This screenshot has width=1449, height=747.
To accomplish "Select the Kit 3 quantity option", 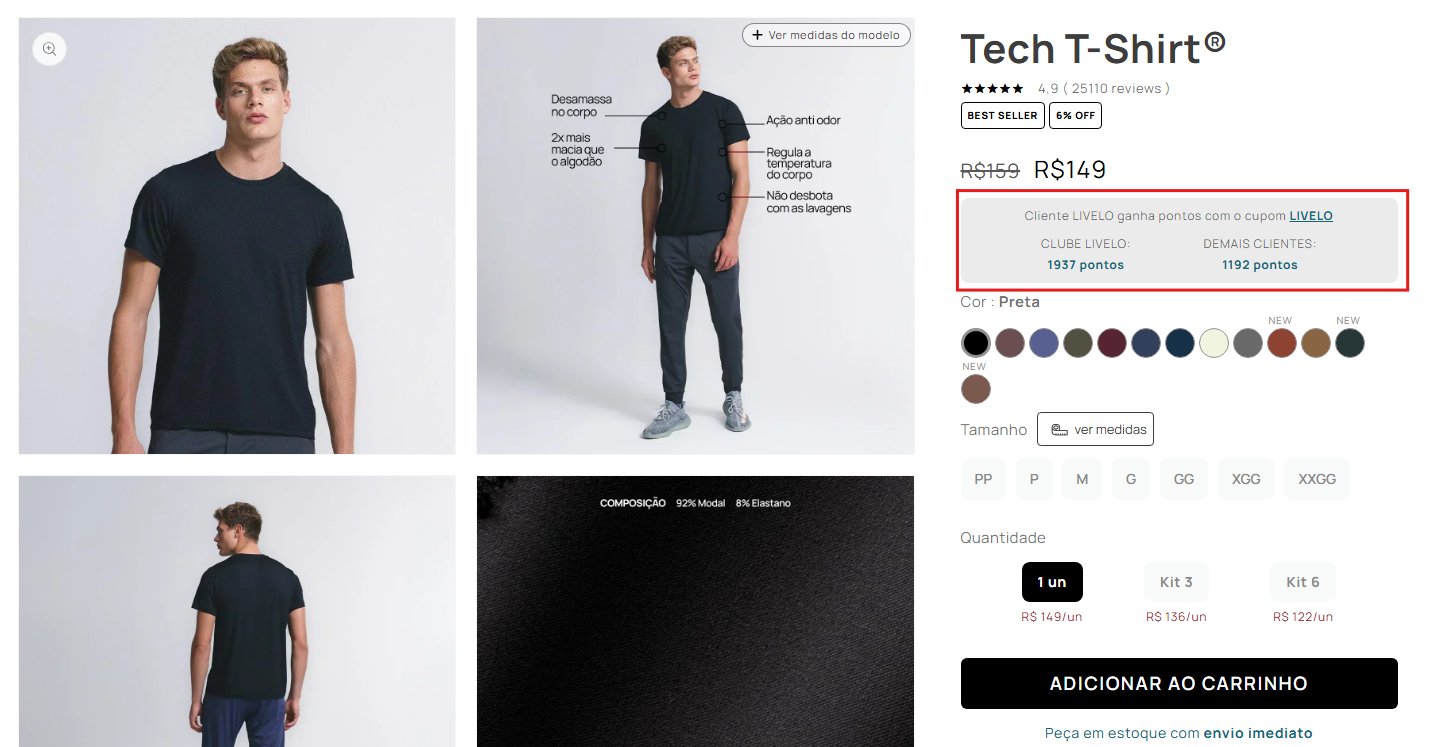I will (x=1176, y=582).
